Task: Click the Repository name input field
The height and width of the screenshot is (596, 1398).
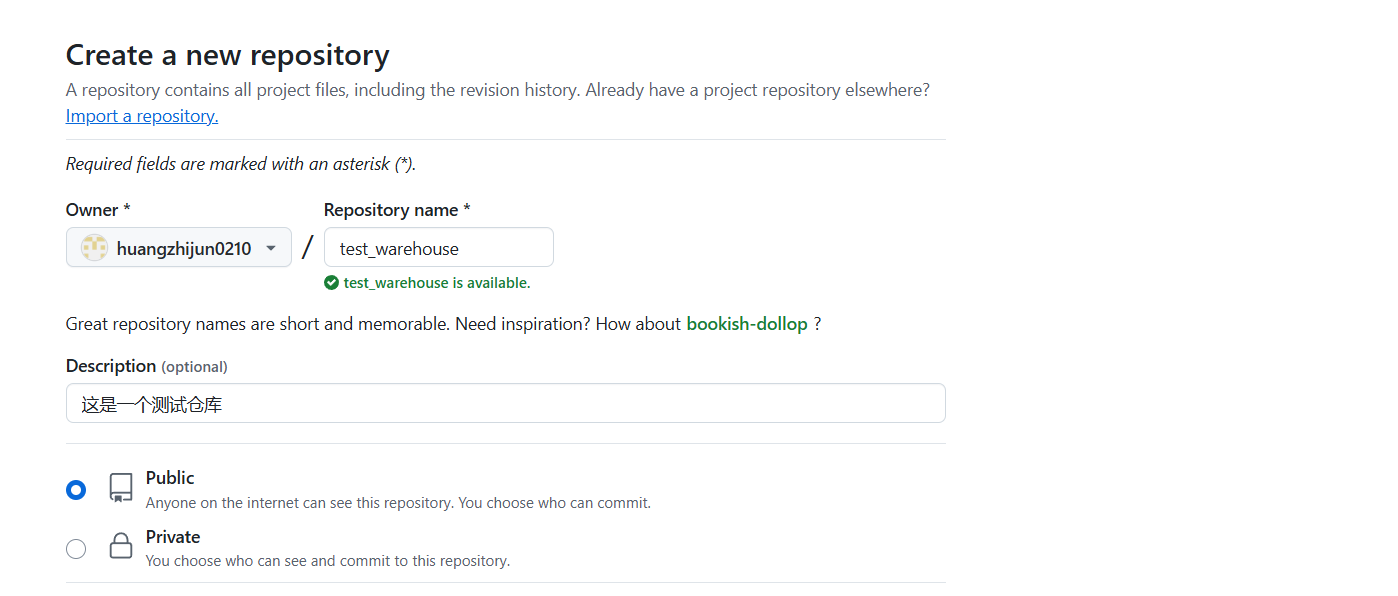Action: pyautogui.click(x=439, y=247)
